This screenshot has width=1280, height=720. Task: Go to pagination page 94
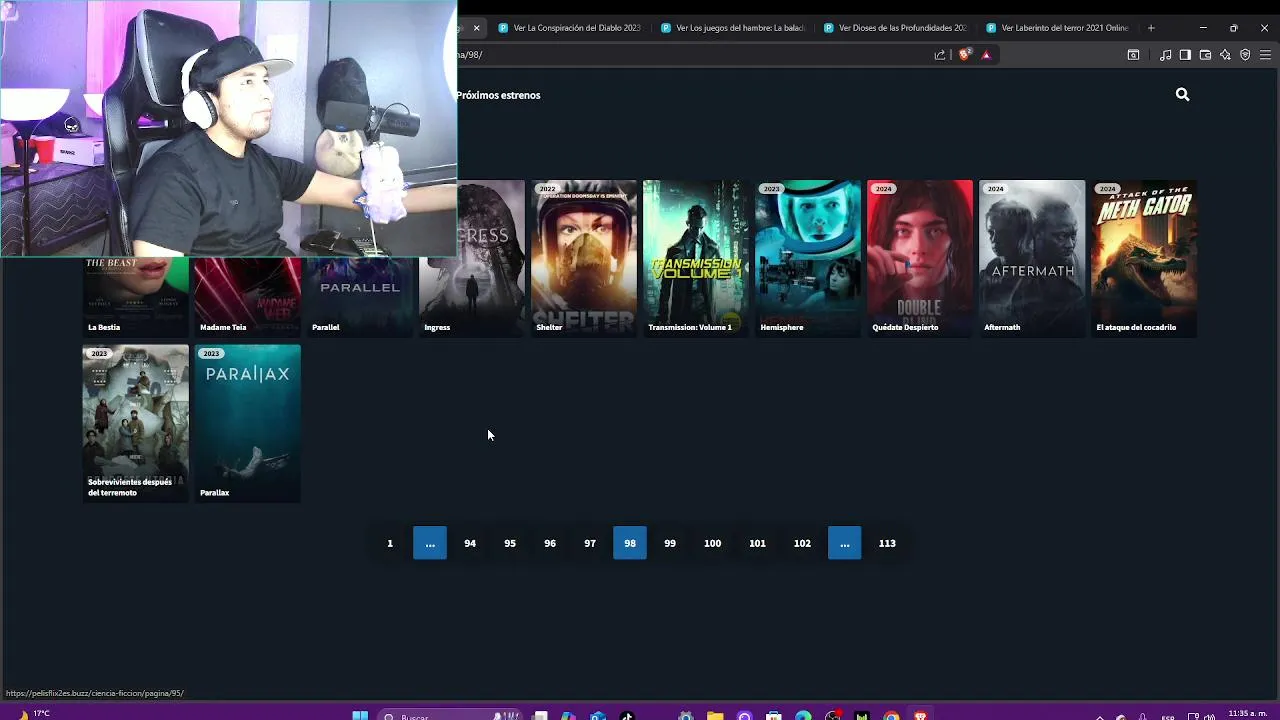coord(470,543)
